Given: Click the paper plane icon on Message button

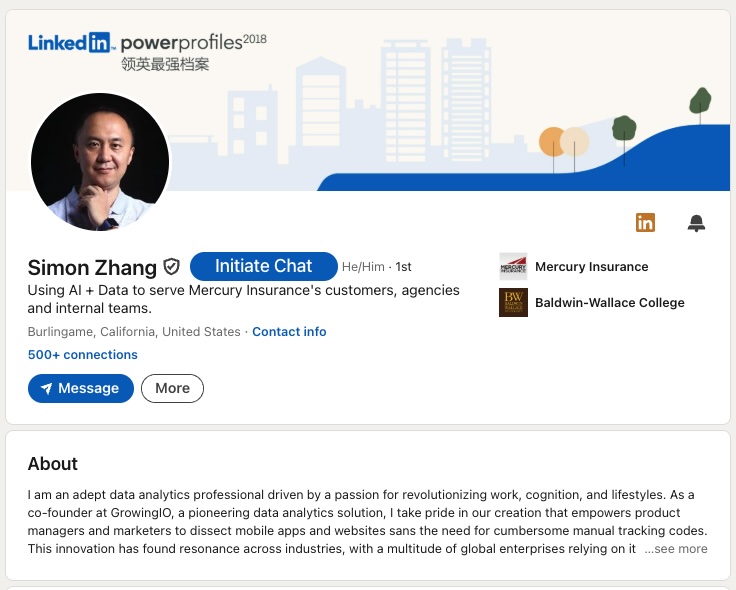Looking at the screenshot, I should [46, 388].
